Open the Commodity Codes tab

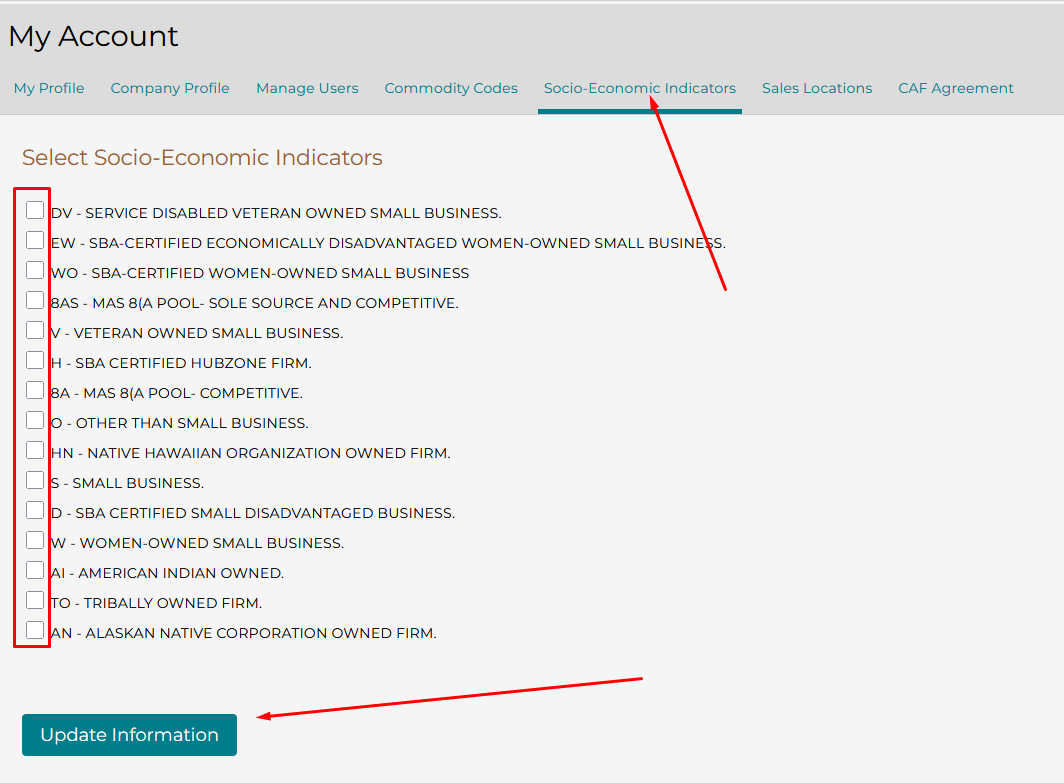tap(451, 88)
